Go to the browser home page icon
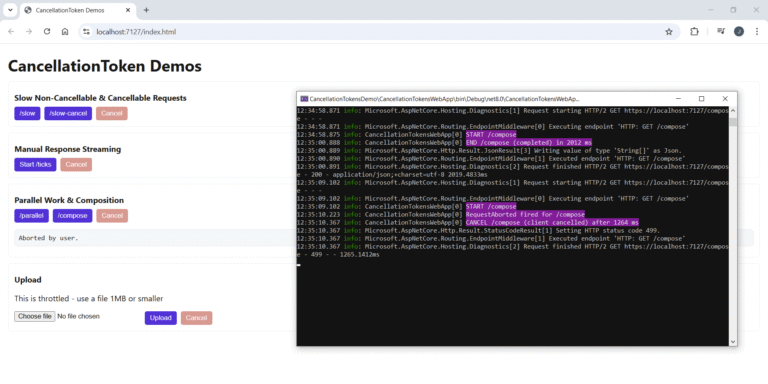 tap(65, 32)
